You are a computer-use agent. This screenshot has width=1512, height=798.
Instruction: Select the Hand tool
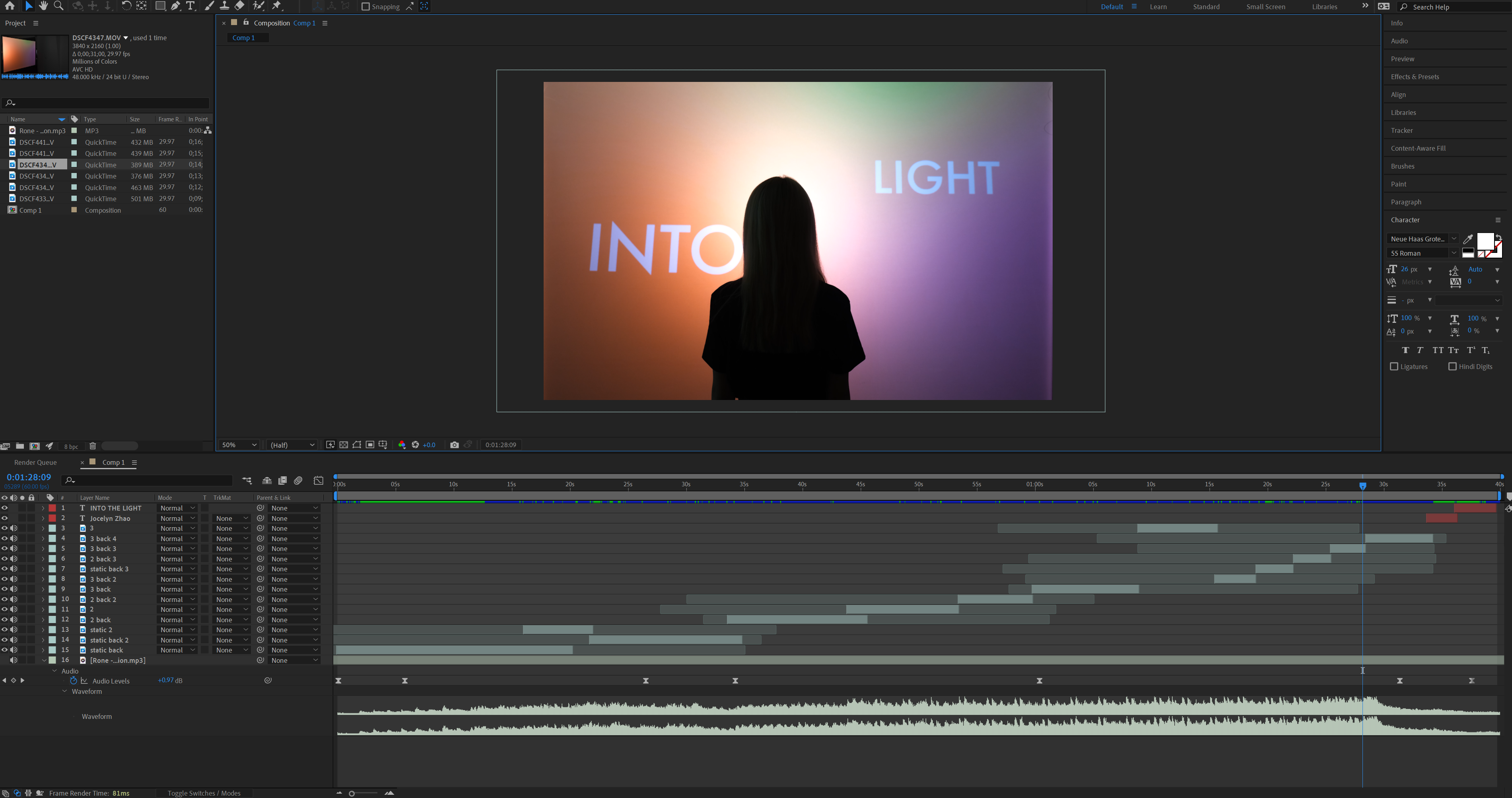point(43,6)
